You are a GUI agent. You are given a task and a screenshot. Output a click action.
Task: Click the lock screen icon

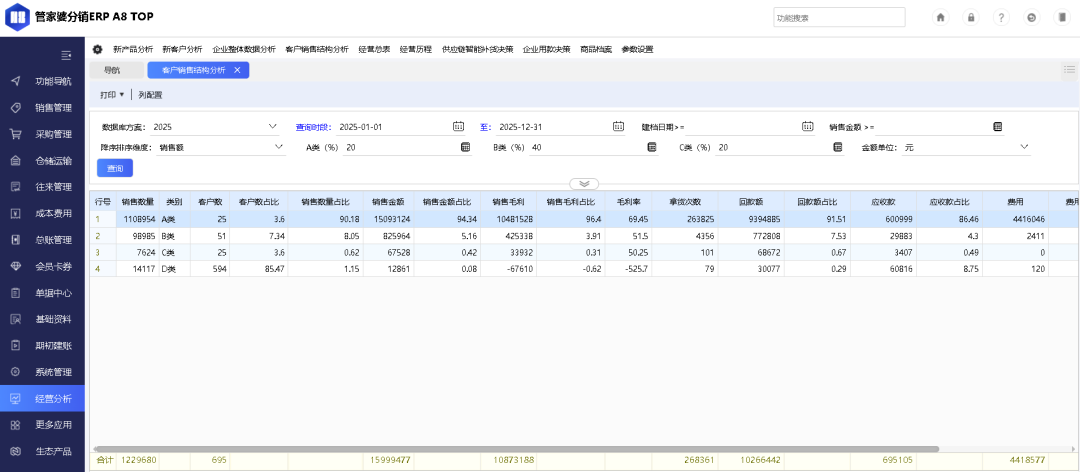[x=970, y=18]
